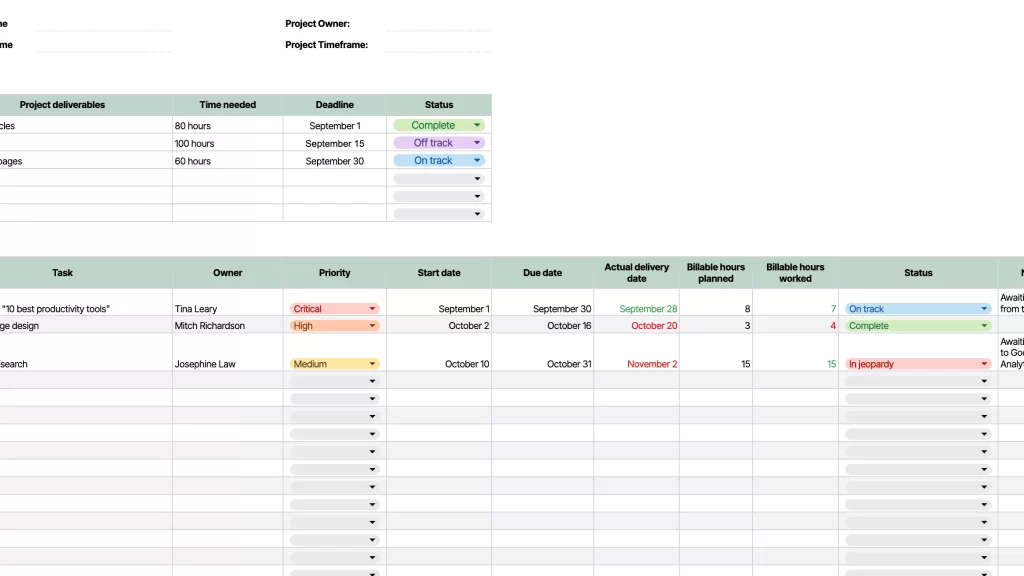Open the Critical priority dropdown for Tina Leary
The height and width of the screenshot is (576, 1024).
(x=372, y=309)
